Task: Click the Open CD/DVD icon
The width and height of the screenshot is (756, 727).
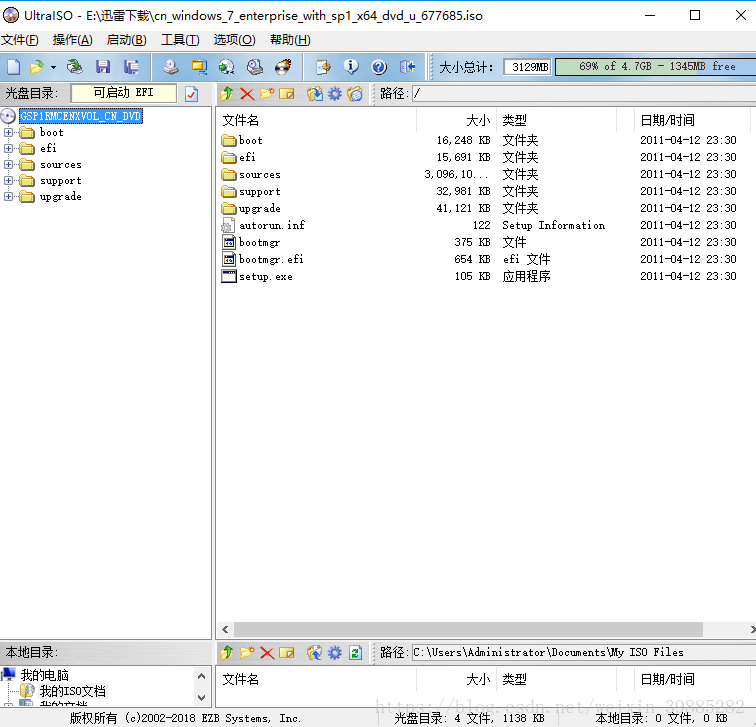Action: (x=75, y=67)
